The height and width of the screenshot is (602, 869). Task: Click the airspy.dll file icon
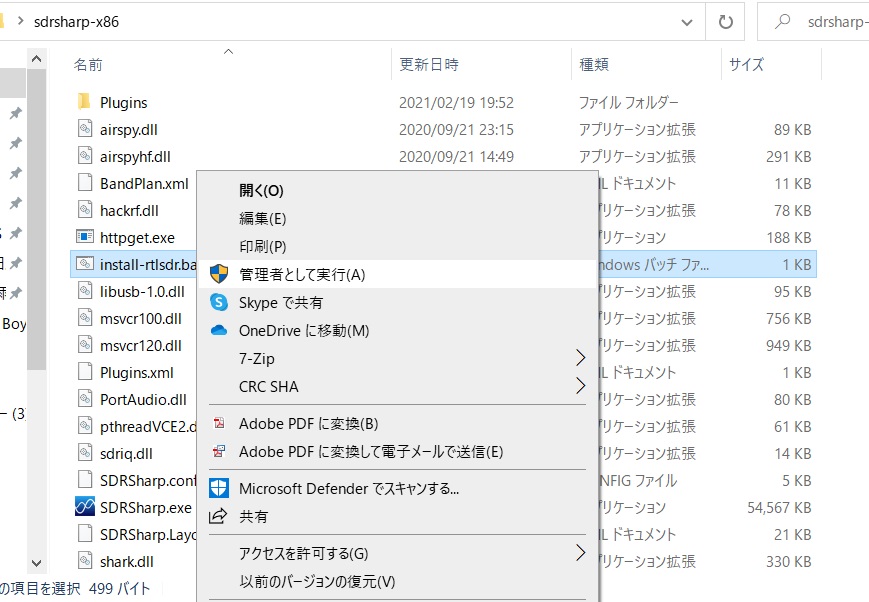84,129
